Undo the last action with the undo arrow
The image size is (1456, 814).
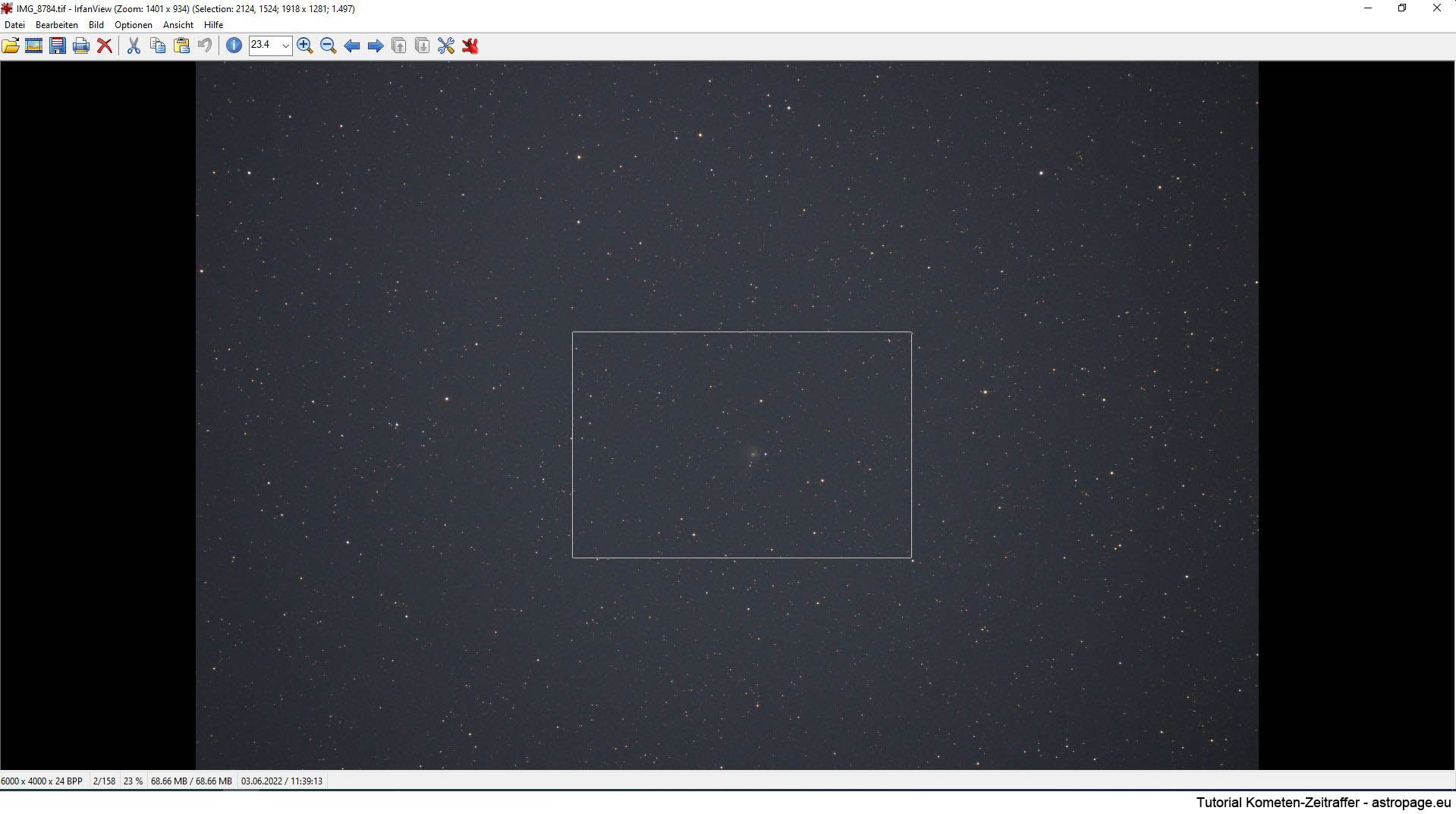[x=205, y=46]
